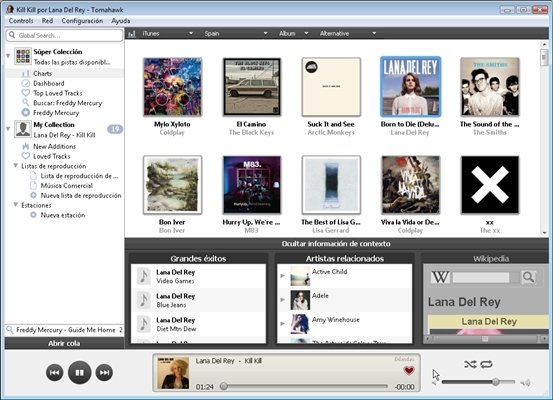Open the Ayuda menu
The image size is (553, 400).
coord(121,21)
